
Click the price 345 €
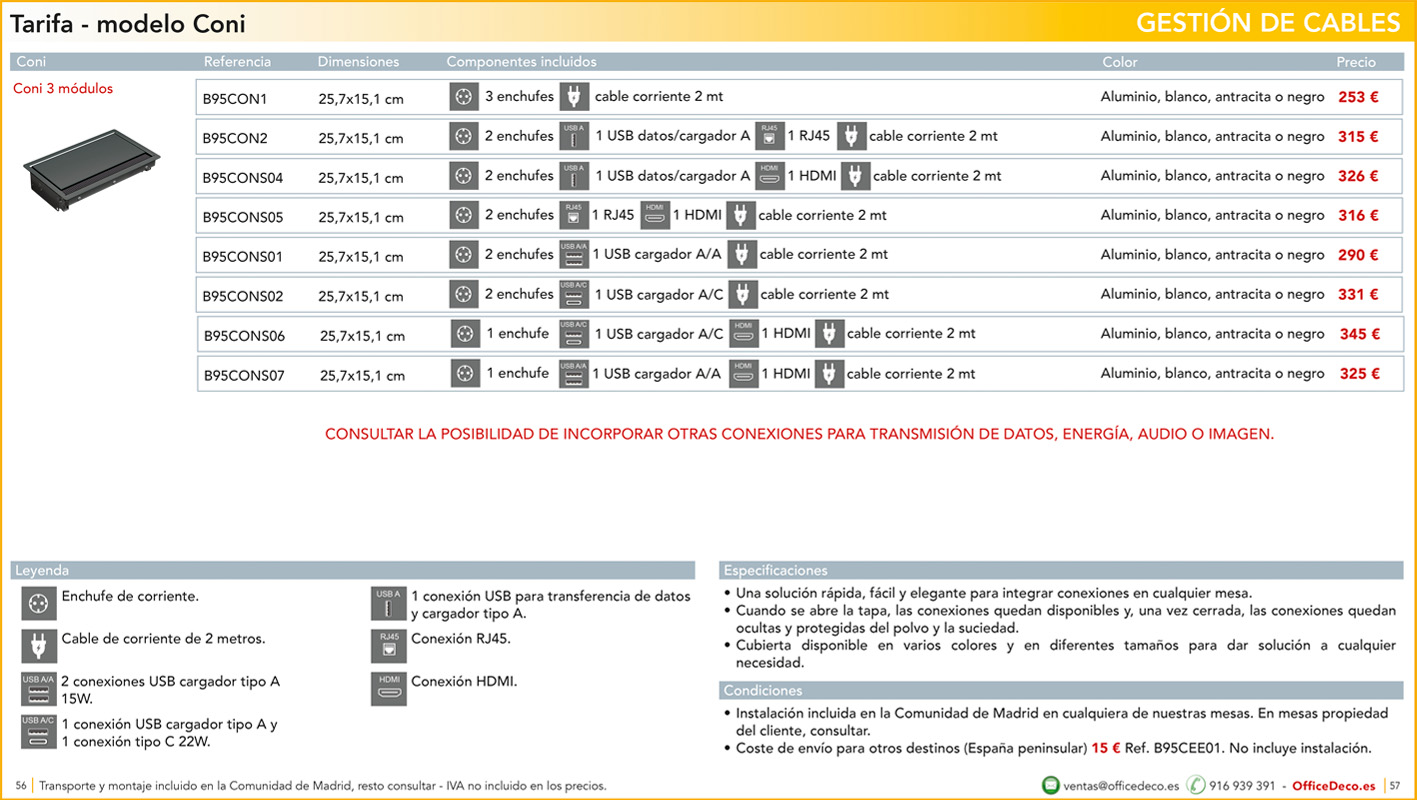1360,334
